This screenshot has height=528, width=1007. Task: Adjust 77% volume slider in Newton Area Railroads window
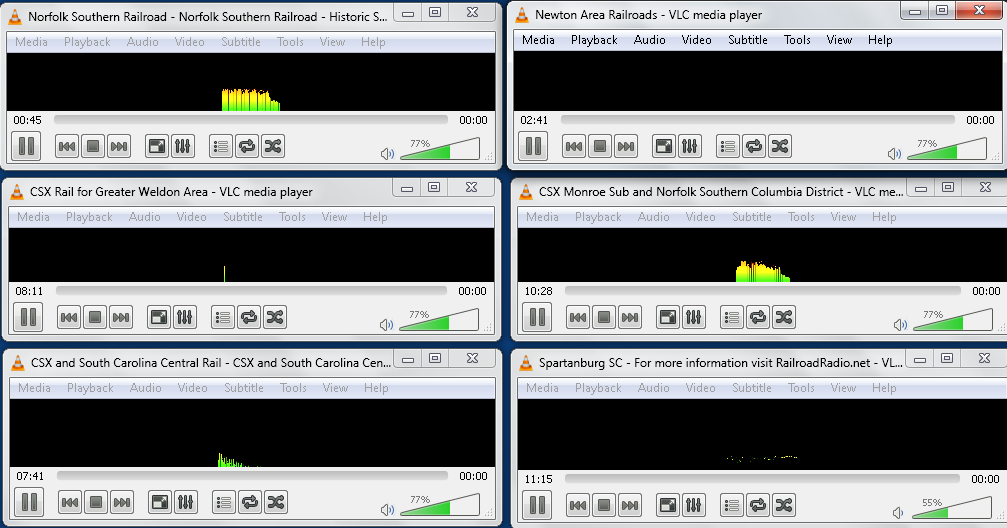click(947, 149)
